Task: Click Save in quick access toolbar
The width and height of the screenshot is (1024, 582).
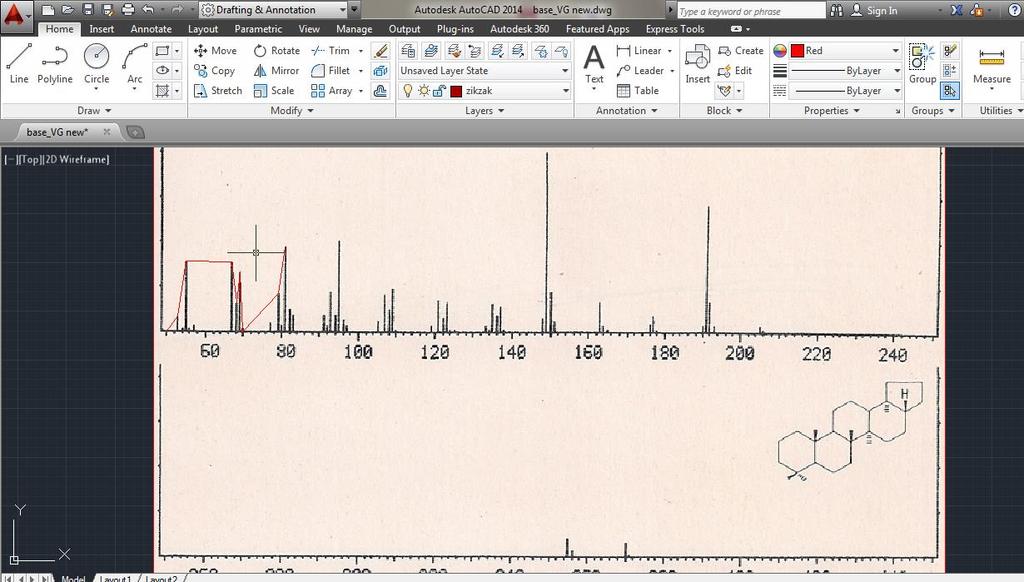Action: (x=88, y=10)
